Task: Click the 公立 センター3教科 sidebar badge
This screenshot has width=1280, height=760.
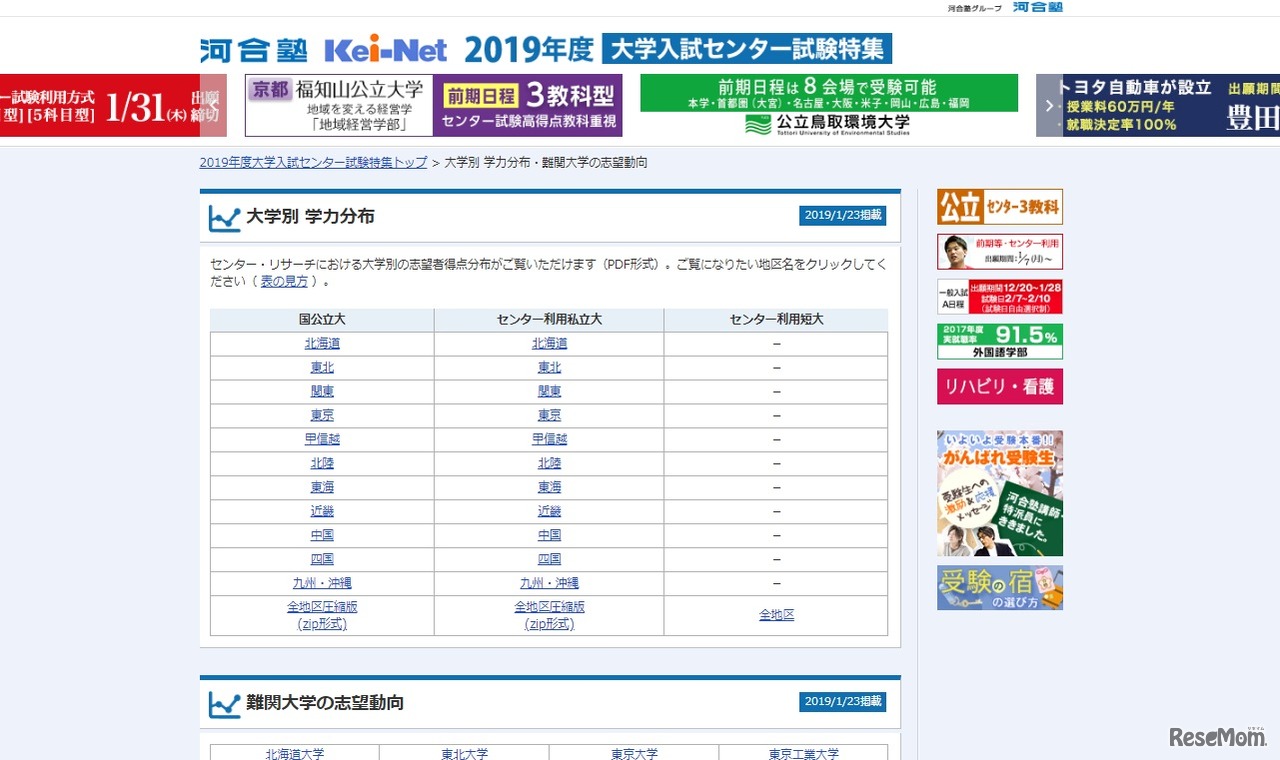Action: coord(999,207)
